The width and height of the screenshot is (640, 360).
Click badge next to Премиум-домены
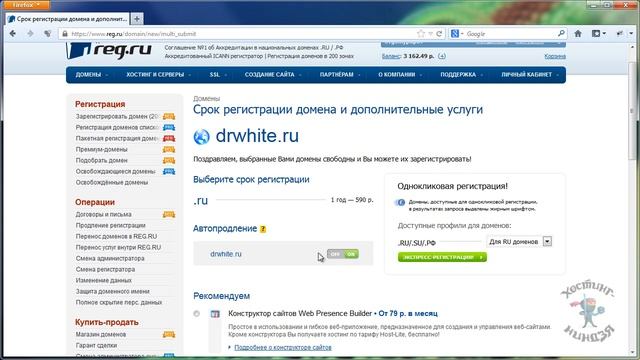click(169, 150)
